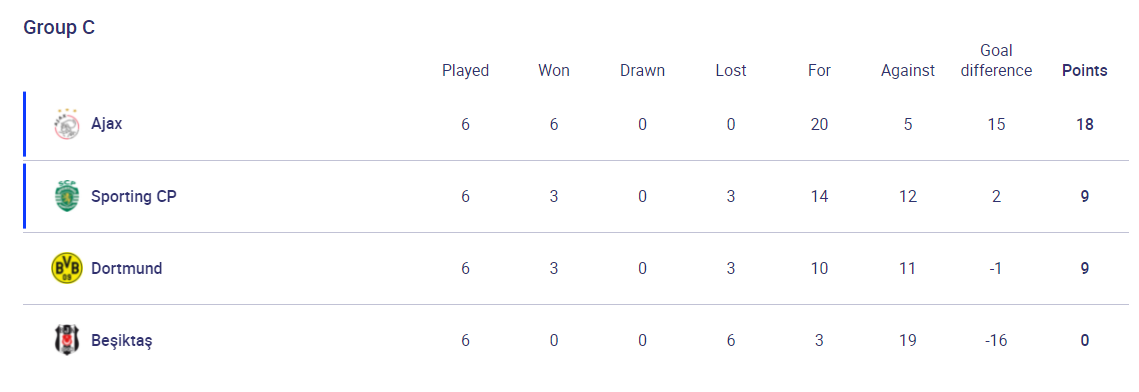The height and width of the screenshot is (392, 1139).
Task: Click the Ajax club crest
Action: [67, 124]
